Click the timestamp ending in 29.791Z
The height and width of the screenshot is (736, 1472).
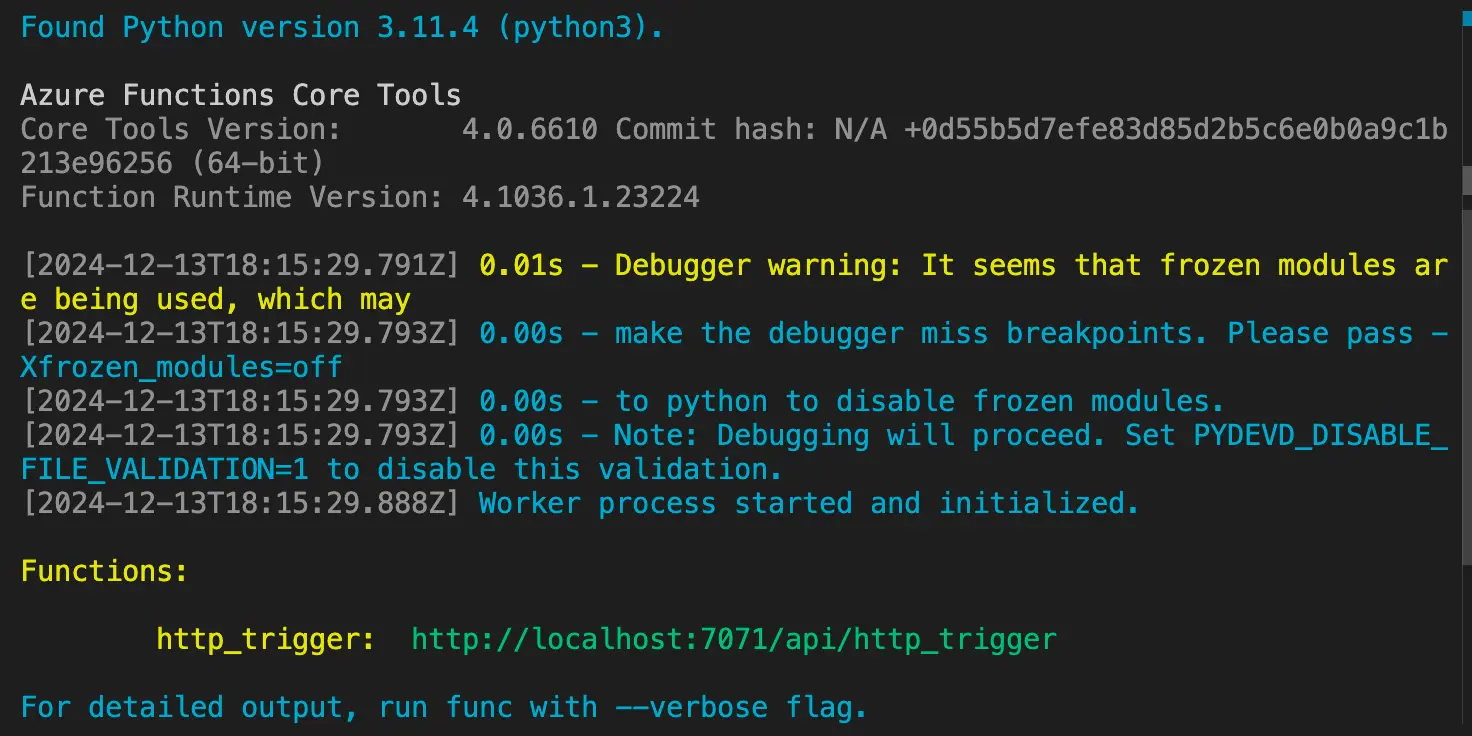(x=241, y=265)
